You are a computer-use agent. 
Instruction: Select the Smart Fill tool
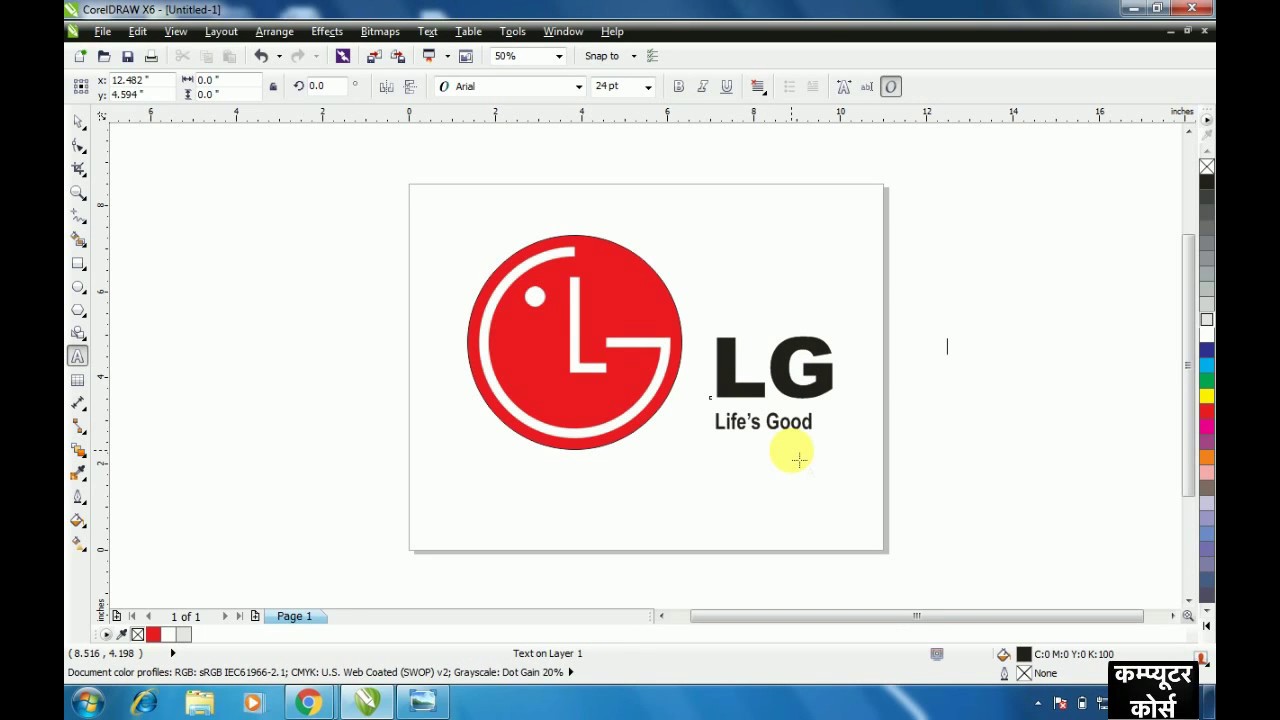[78, 240]
